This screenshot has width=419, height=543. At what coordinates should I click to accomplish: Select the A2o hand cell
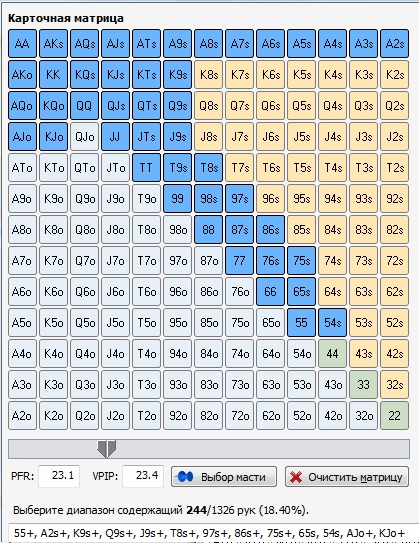pyautogui.click(x=23, y=416)
